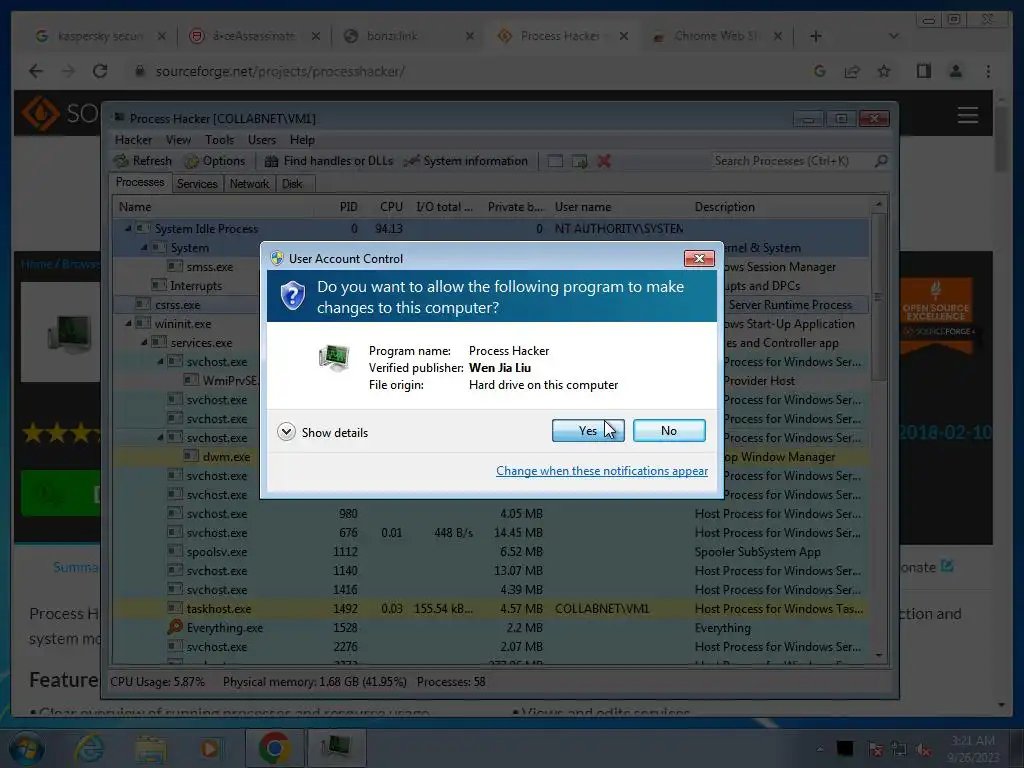Open the Windows Start menu
The image size is (1024, 768).
click(x=26, y=748)
